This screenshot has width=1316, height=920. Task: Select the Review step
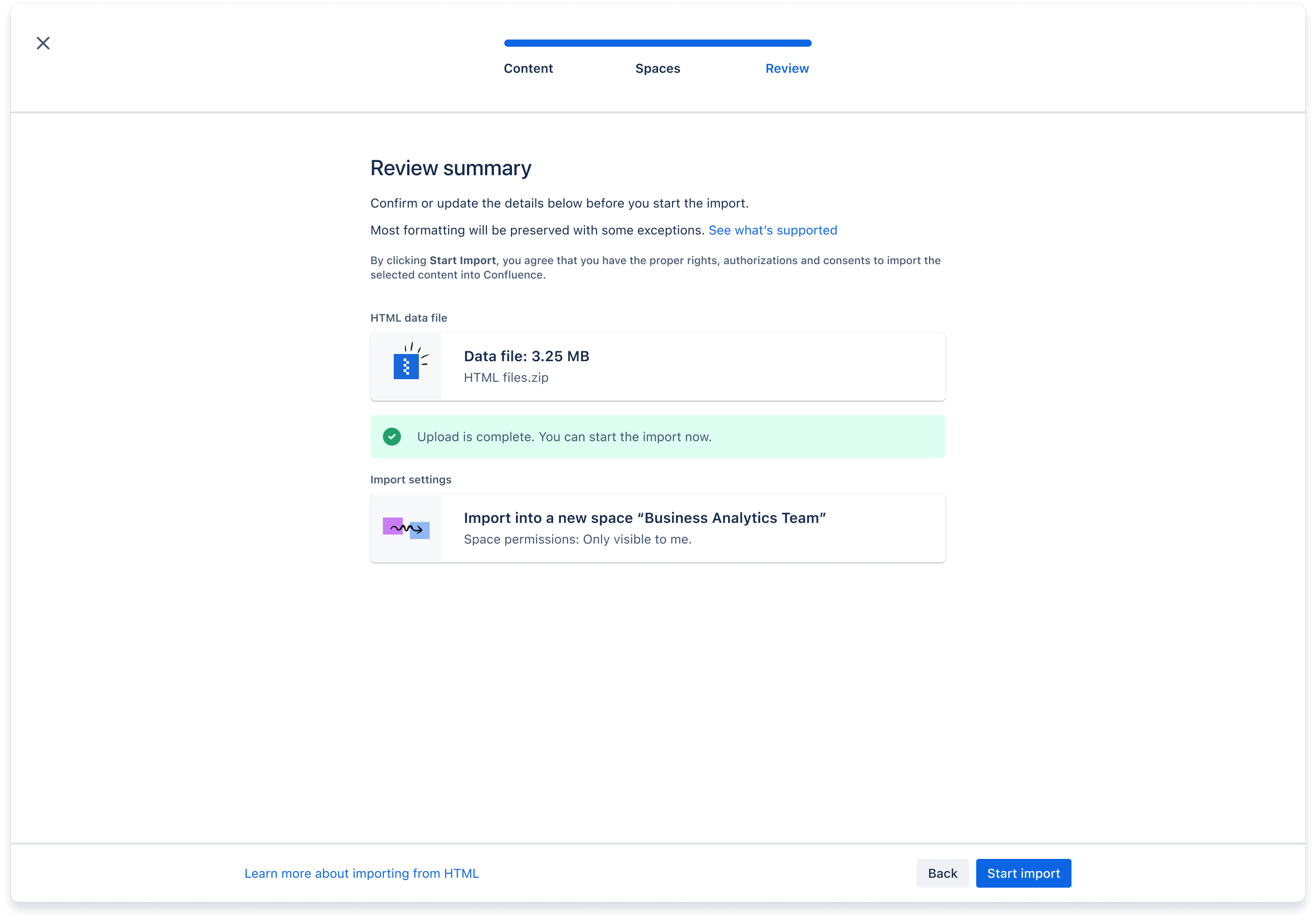787,68
